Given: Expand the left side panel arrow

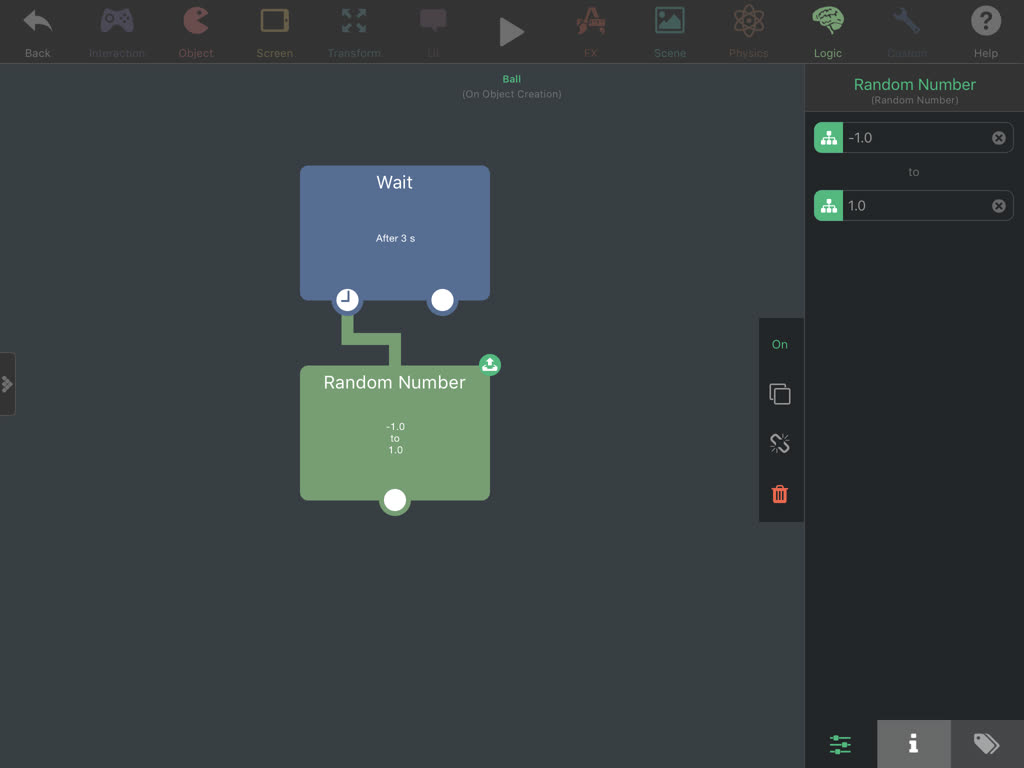Looking at the screenshot, I should pyautogui.click(x=7, y=384).
